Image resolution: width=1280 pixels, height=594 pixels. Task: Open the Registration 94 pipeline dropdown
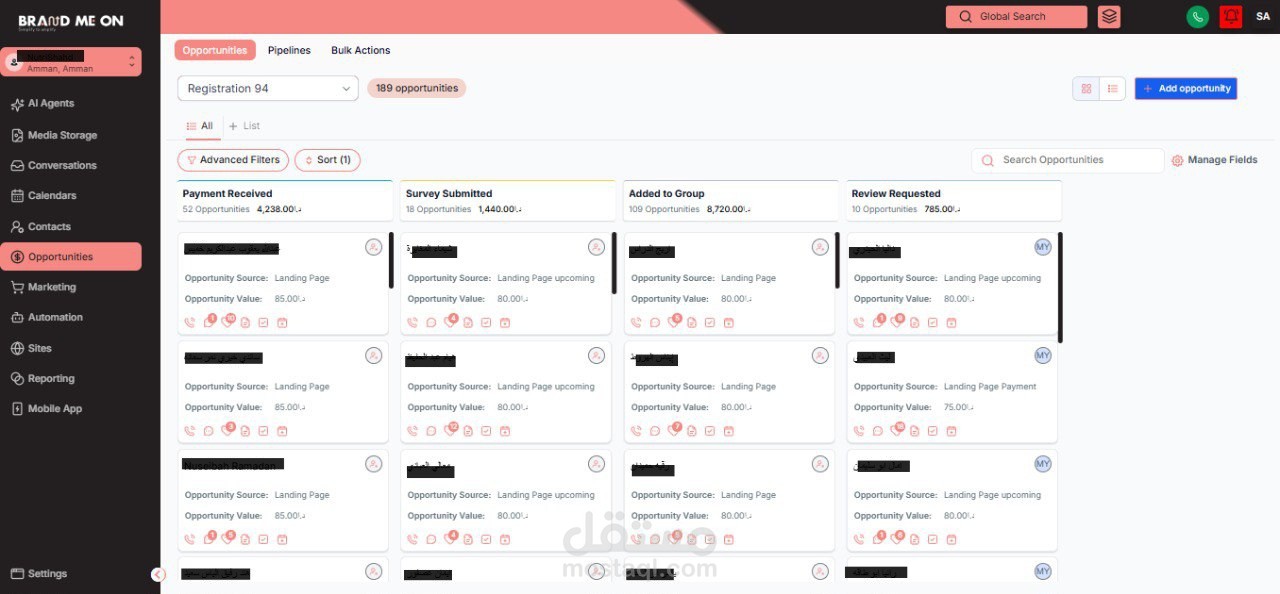click(268, 88)
